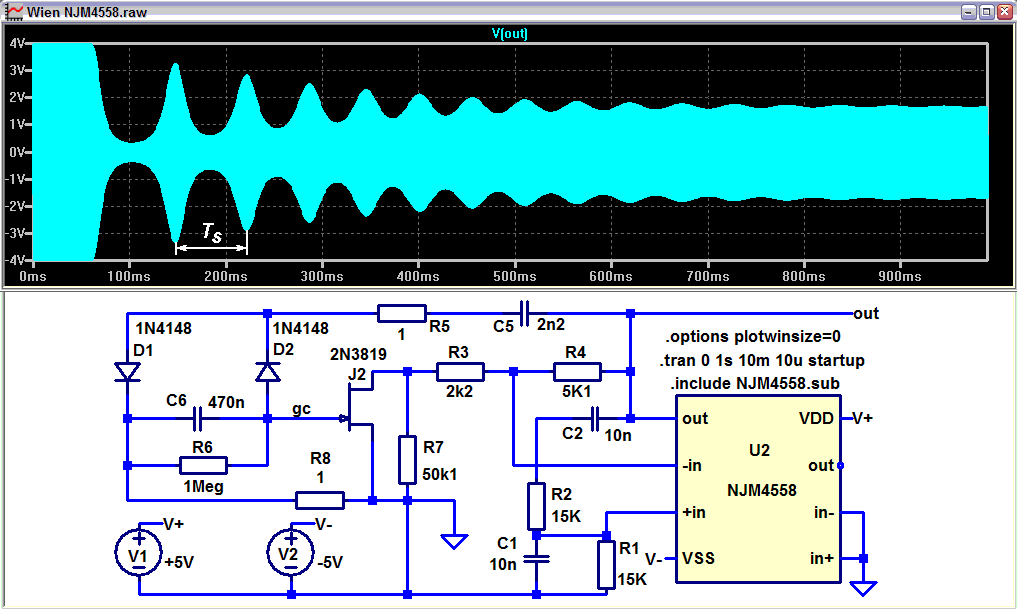
Task: Select capacitor C1 symbol
Action: 536,558
